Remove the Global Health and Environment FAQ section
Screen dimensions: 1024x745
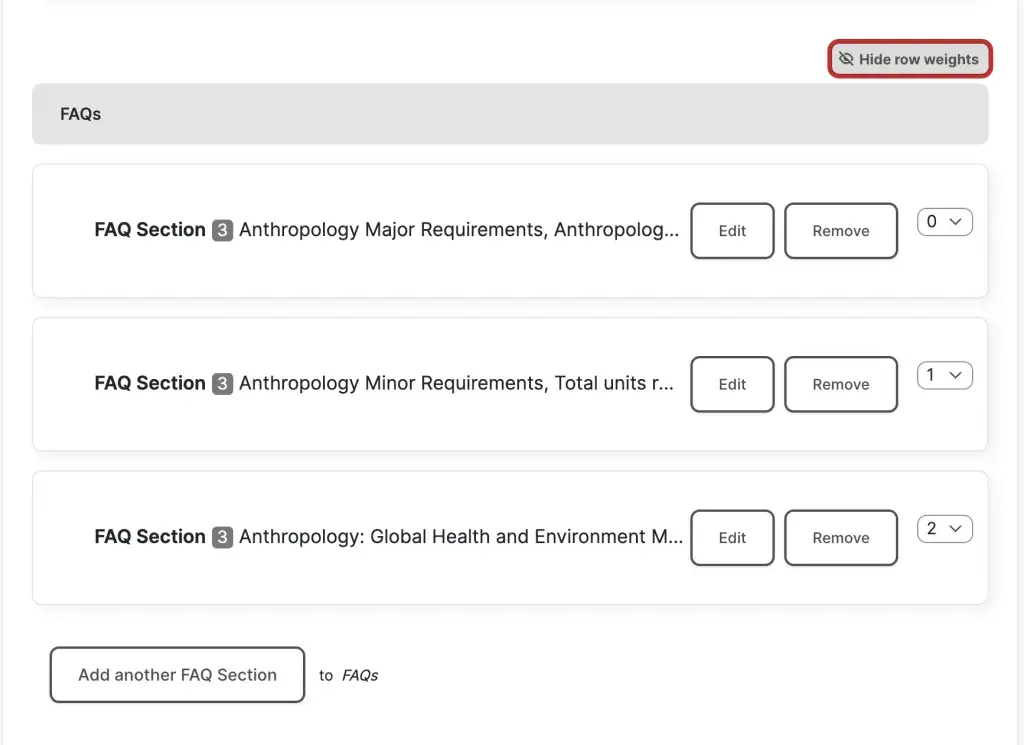(x=840, y=538)
